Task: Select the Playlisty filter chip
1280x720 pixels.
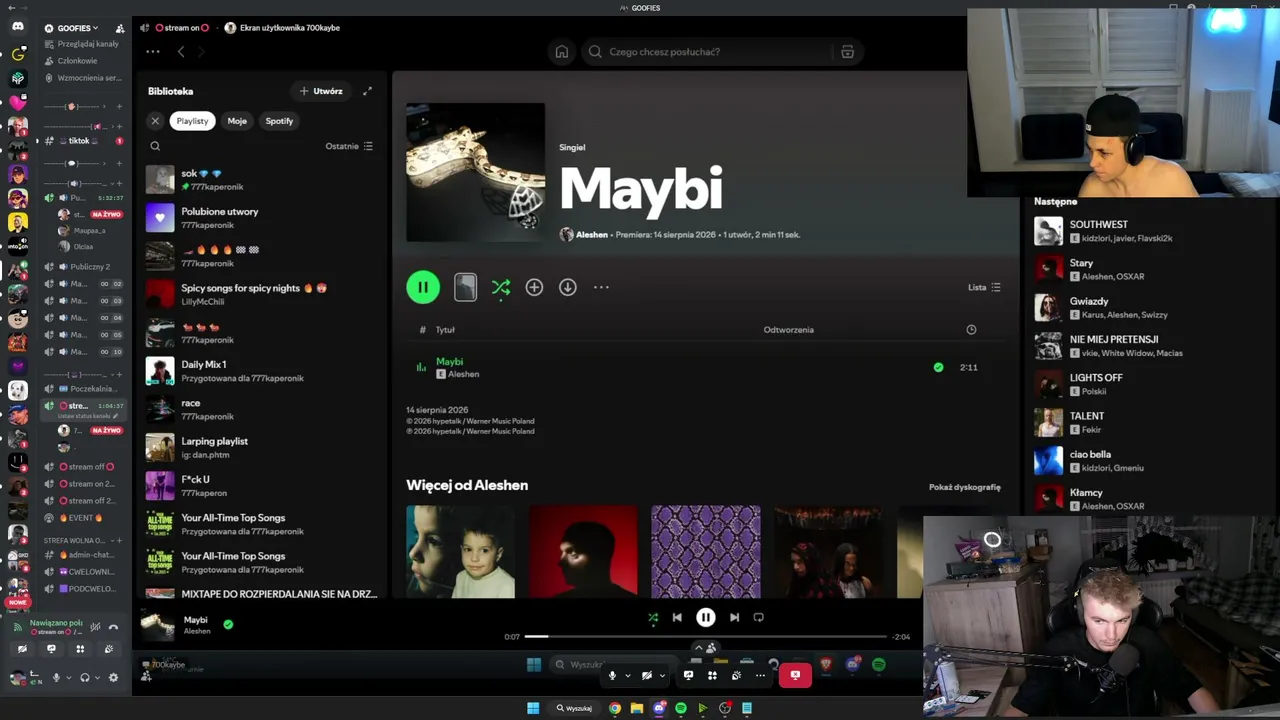Action: point(193,121)
